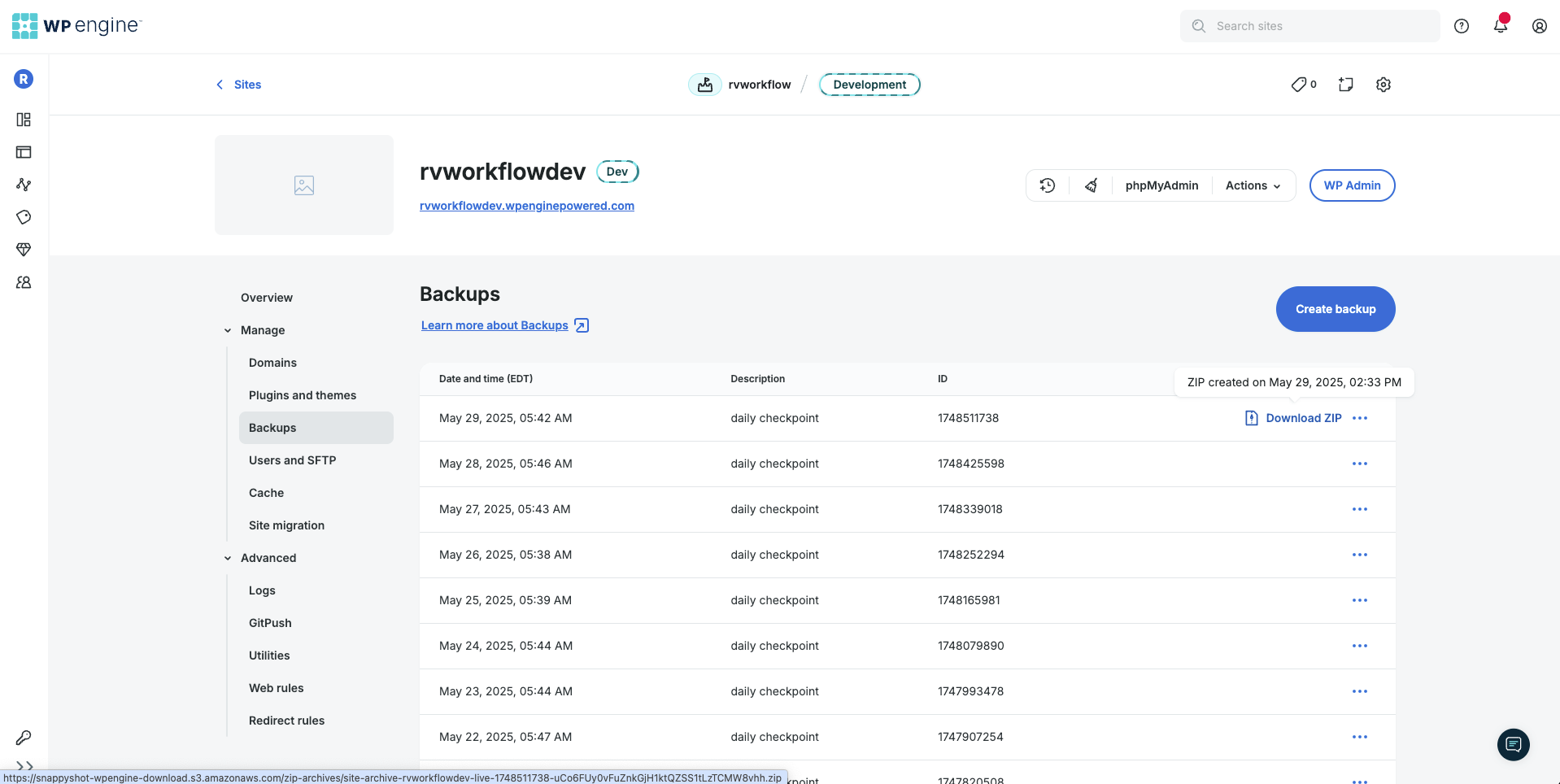
Task: Open more options for May 25 backup
Action: [x=1360, y=600]
